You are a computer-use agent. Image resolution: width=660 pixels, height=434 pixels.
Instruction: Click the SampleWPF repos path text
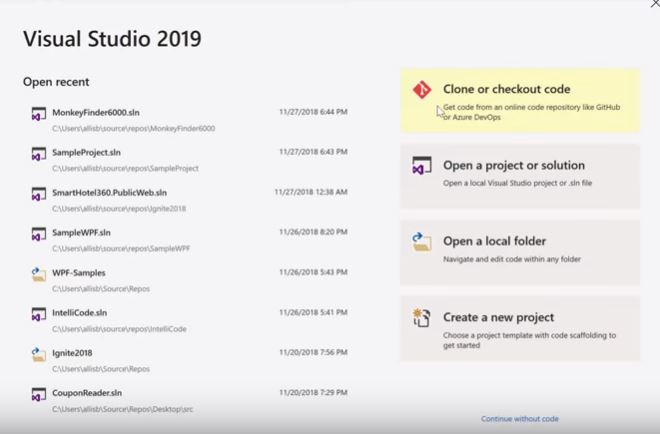point(121,249)
